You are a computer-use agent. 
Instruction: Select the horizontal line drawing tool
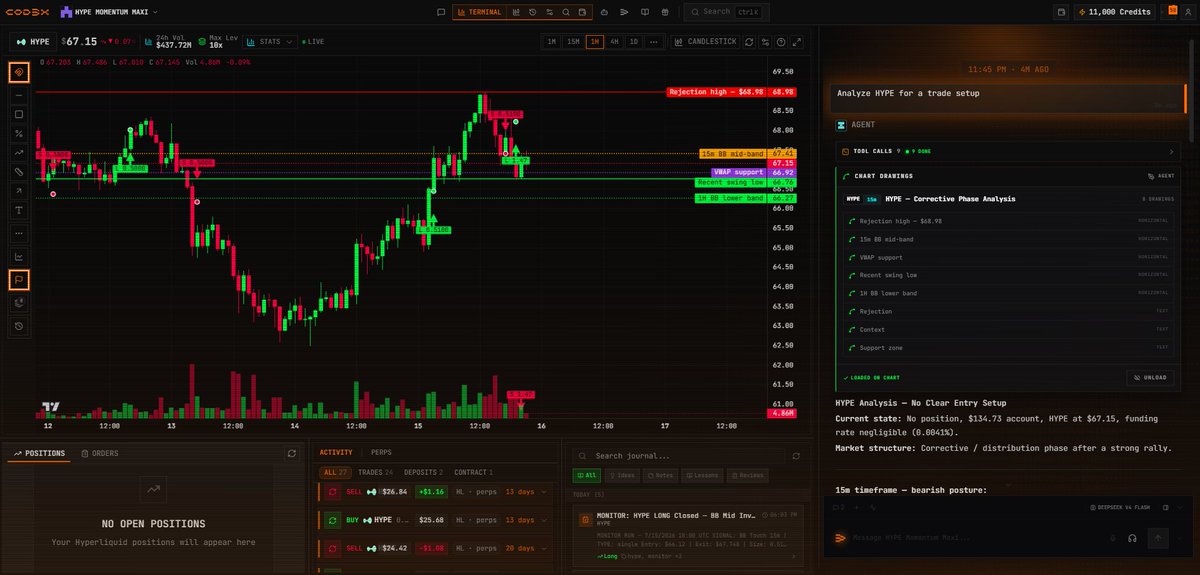point(19,95)
